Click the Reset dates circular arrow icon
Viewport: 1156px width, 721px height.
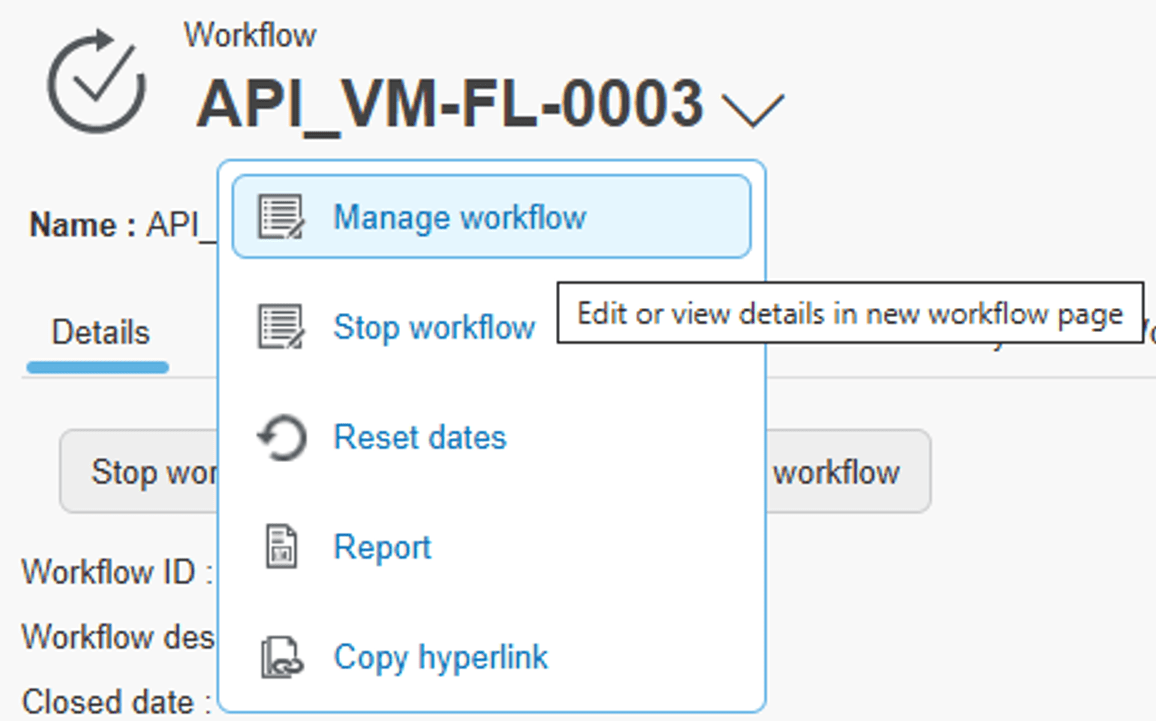(x=281, y=435)
